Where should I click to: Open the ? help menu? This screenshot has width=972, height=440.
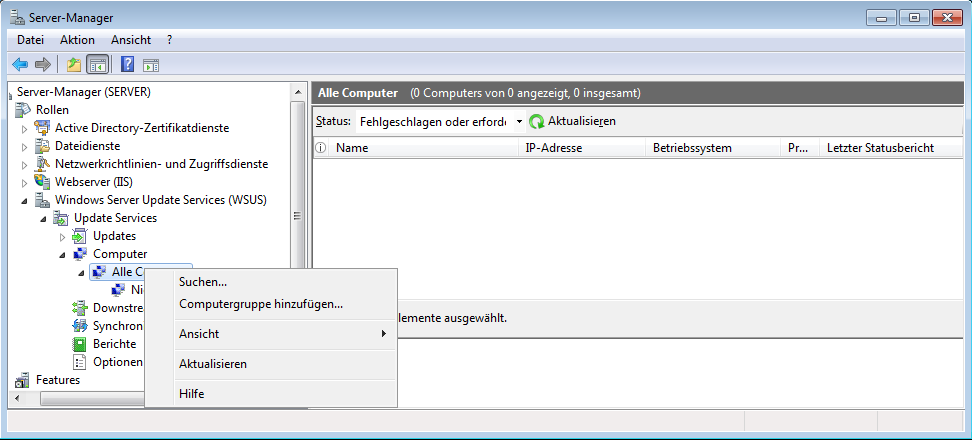(169, 40)
